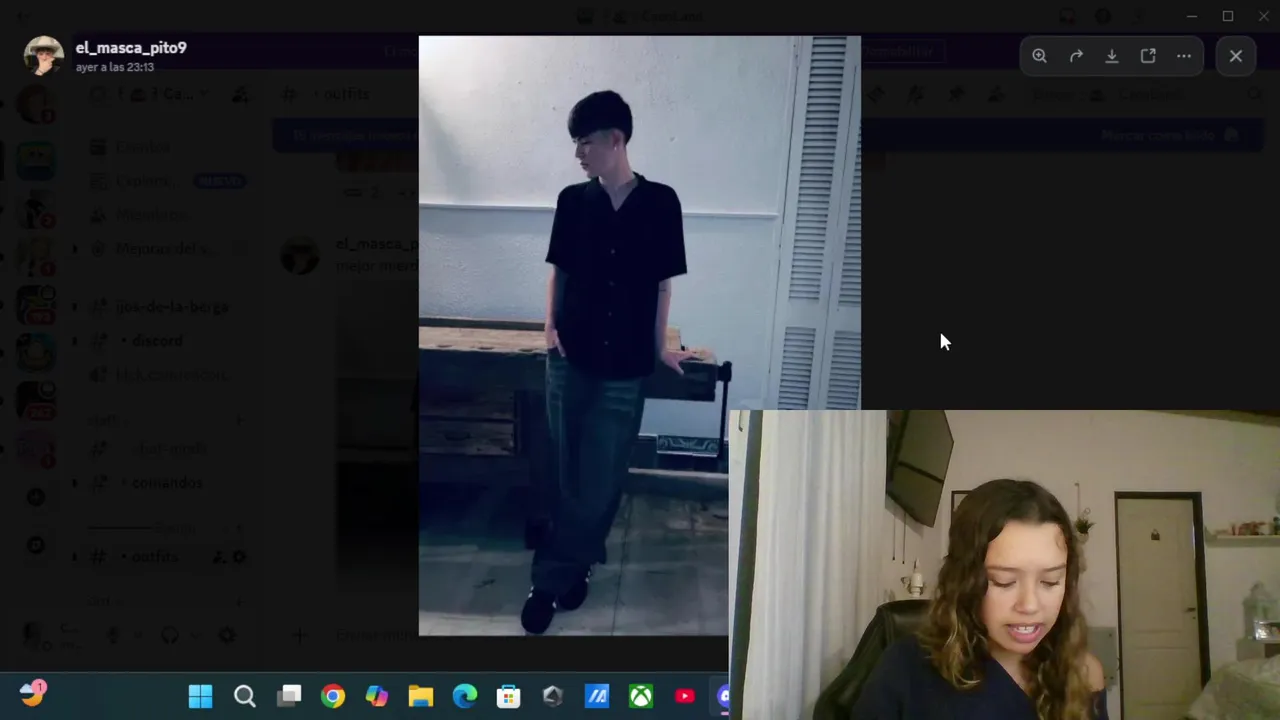
Task: Launch Google Chrome from the taskbar
Action: pyautogui.click(x=333, y=696)
